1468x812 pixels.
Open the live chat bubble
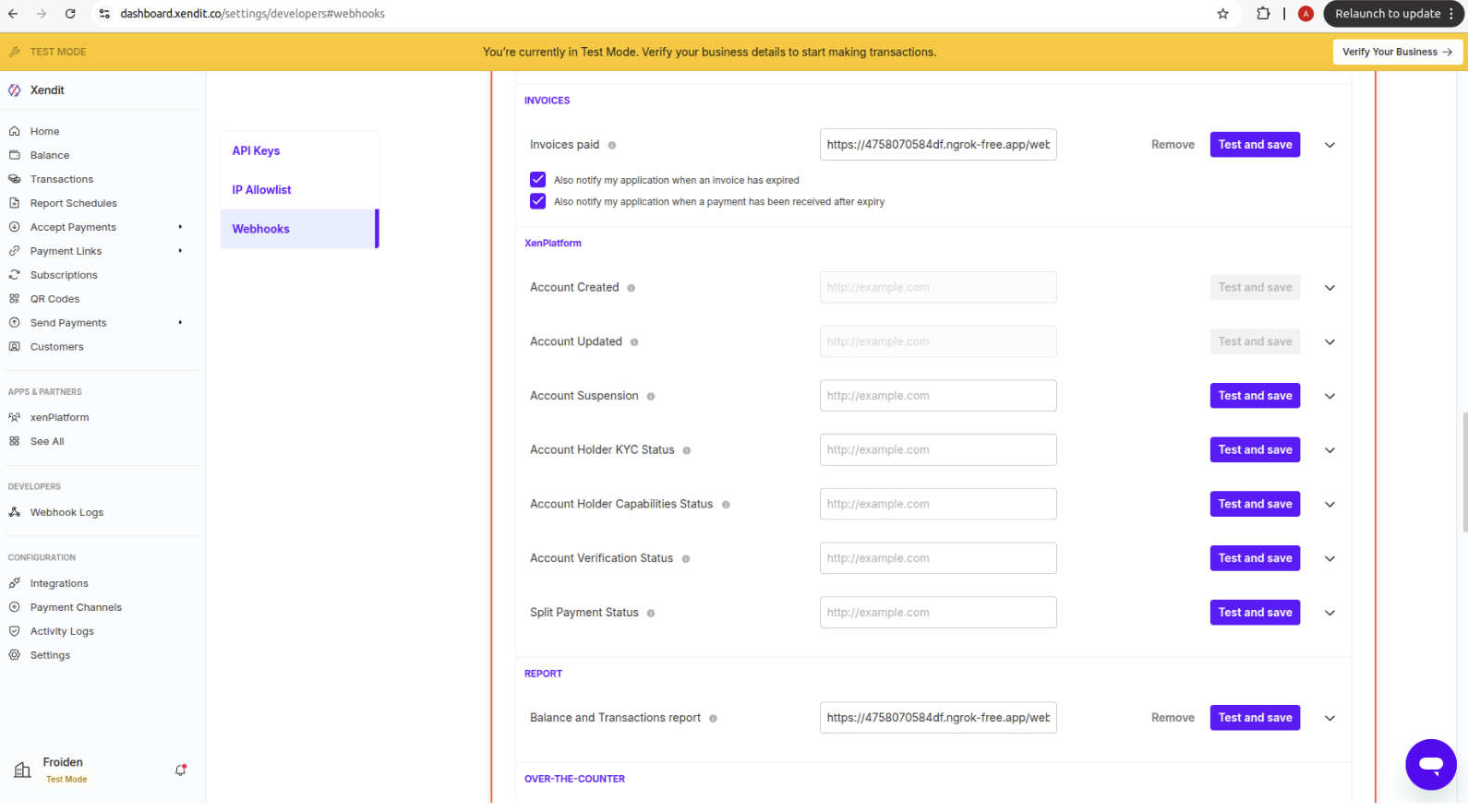pos(1430,764)
